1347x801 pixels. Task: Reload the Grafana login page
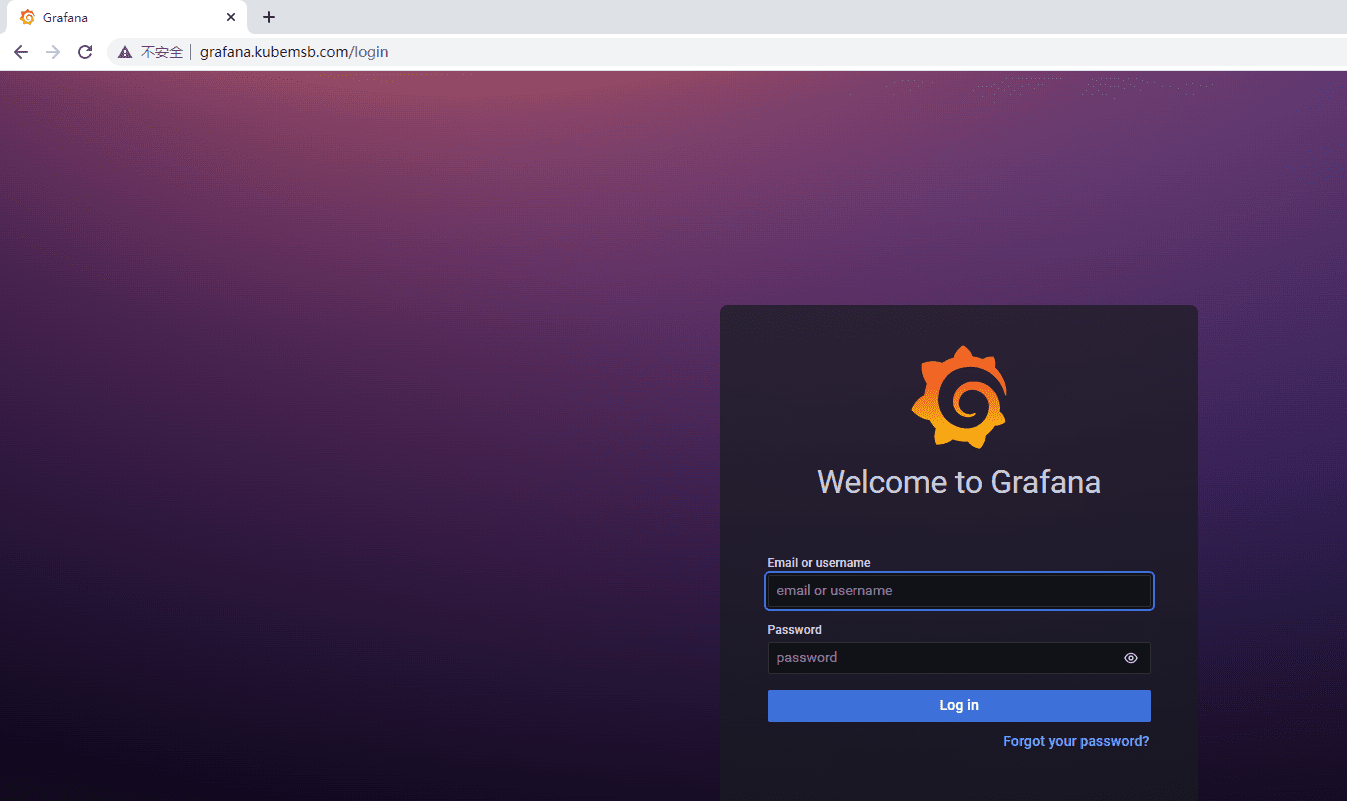(x=85, y=52)
